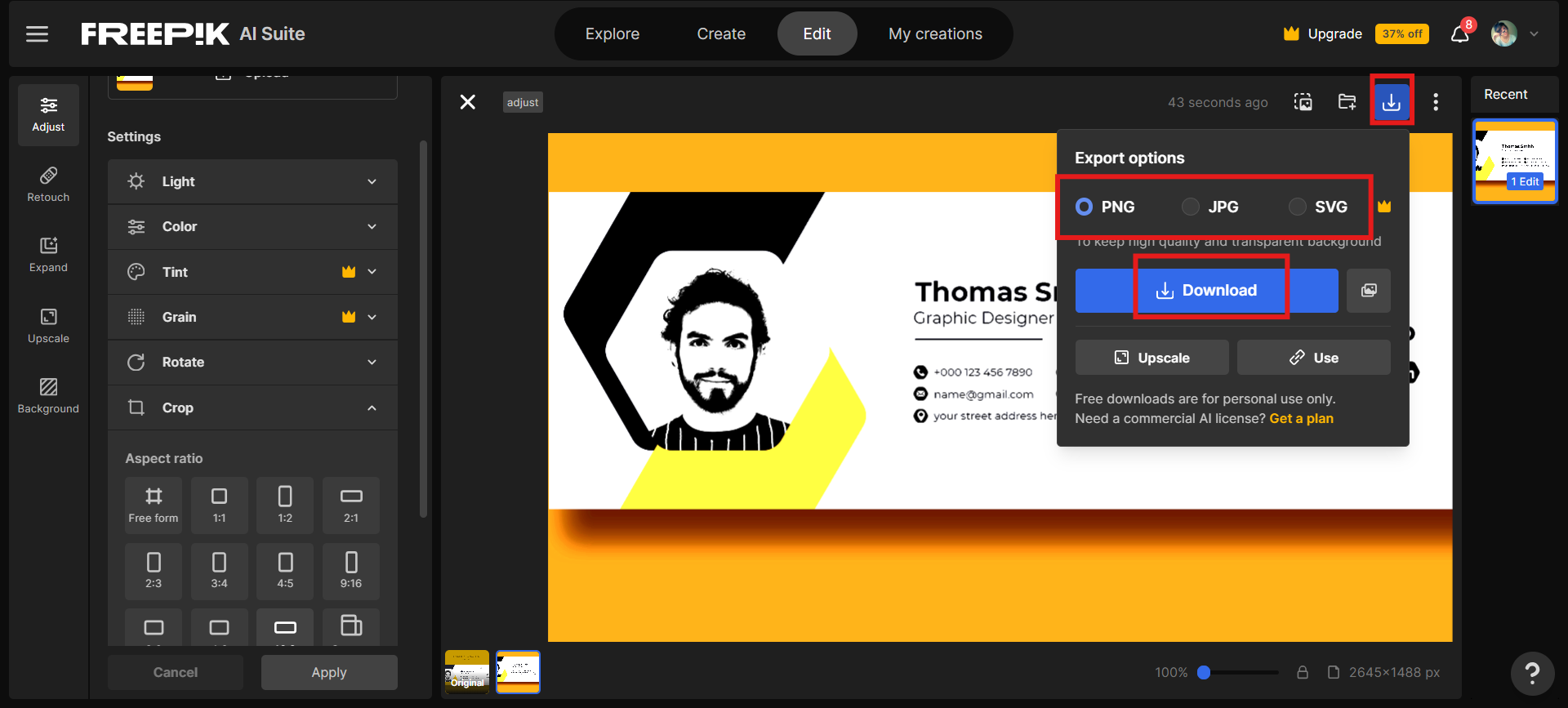This screenshot has height=708, width=1568.
Task: Choose the 2:3 aspect ratio
Action: coord(154,572)
